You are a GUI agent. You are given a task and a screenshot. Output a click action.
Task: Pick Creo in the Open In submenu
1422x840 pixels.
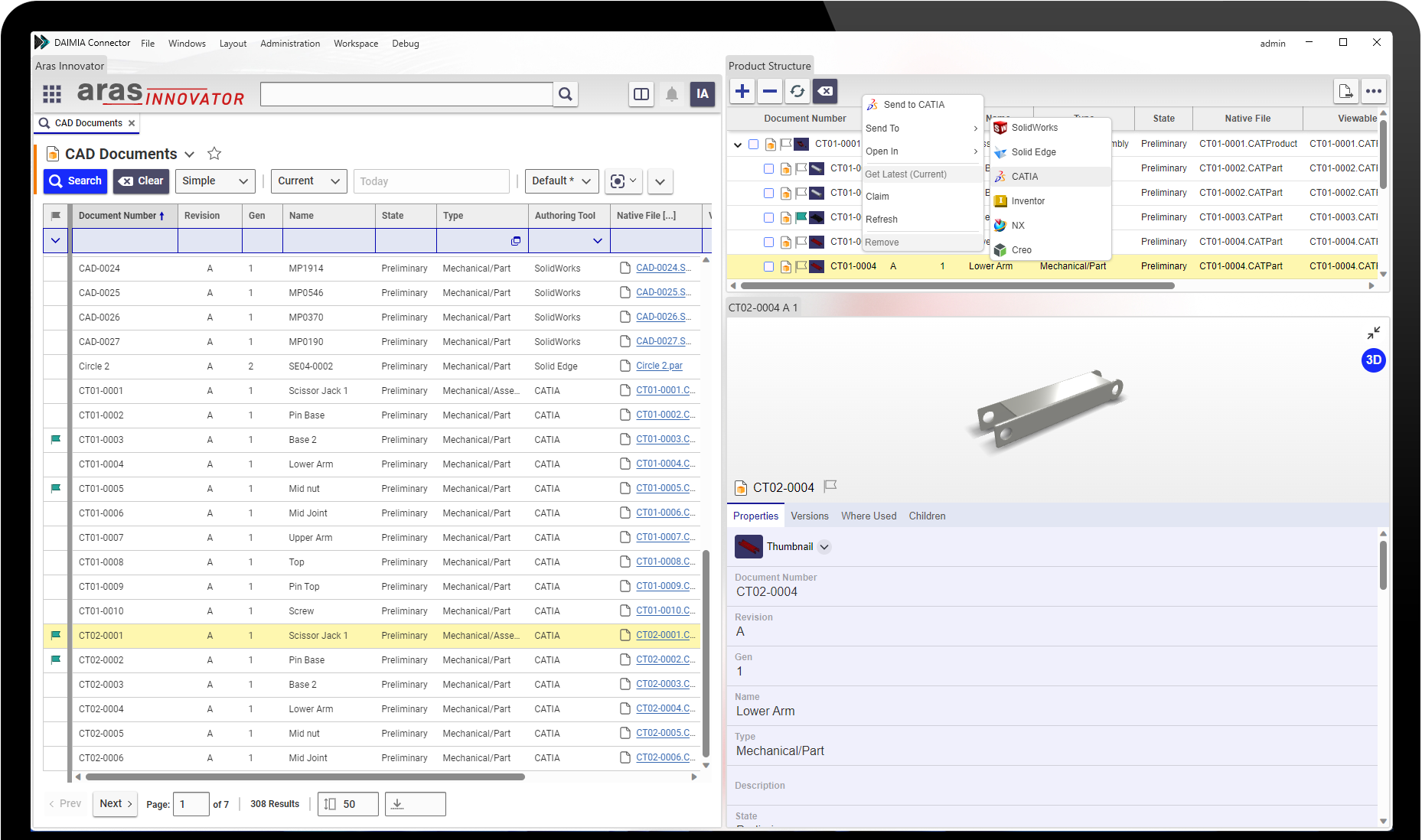(x=1021, y=249)
